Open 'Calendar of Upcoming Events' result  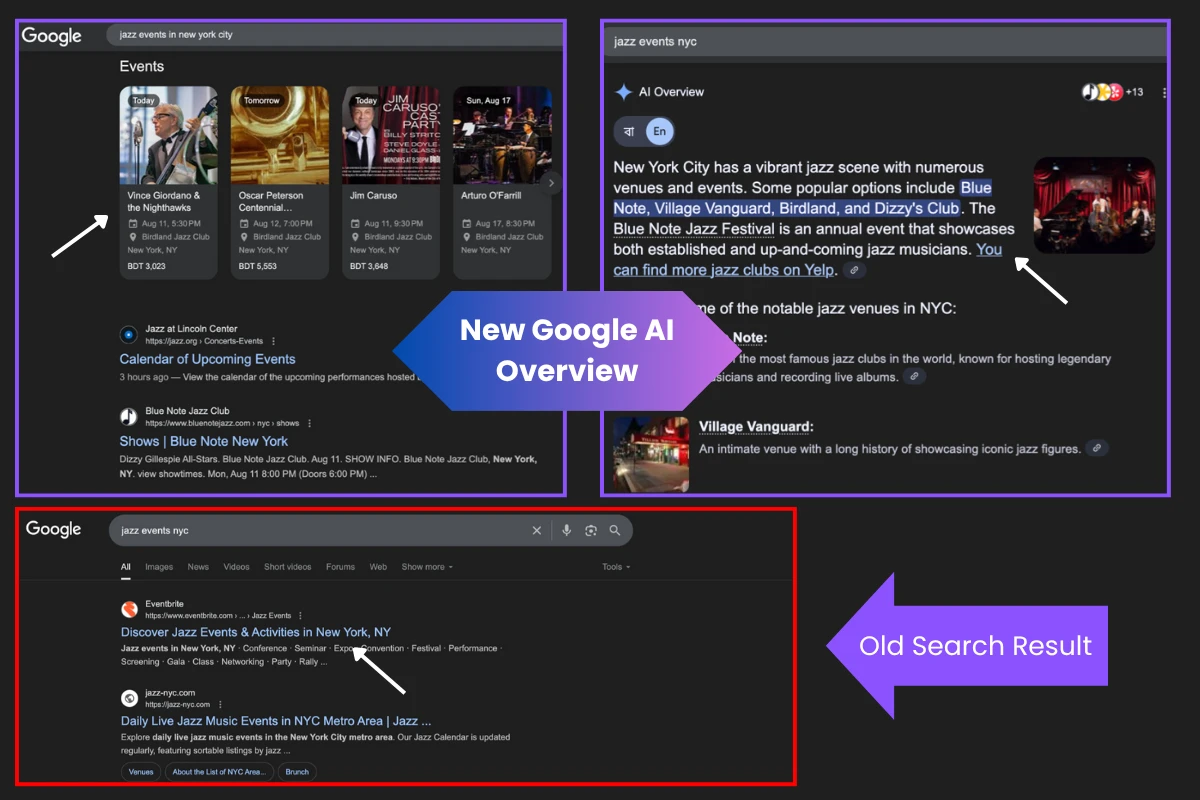(207, 359)
